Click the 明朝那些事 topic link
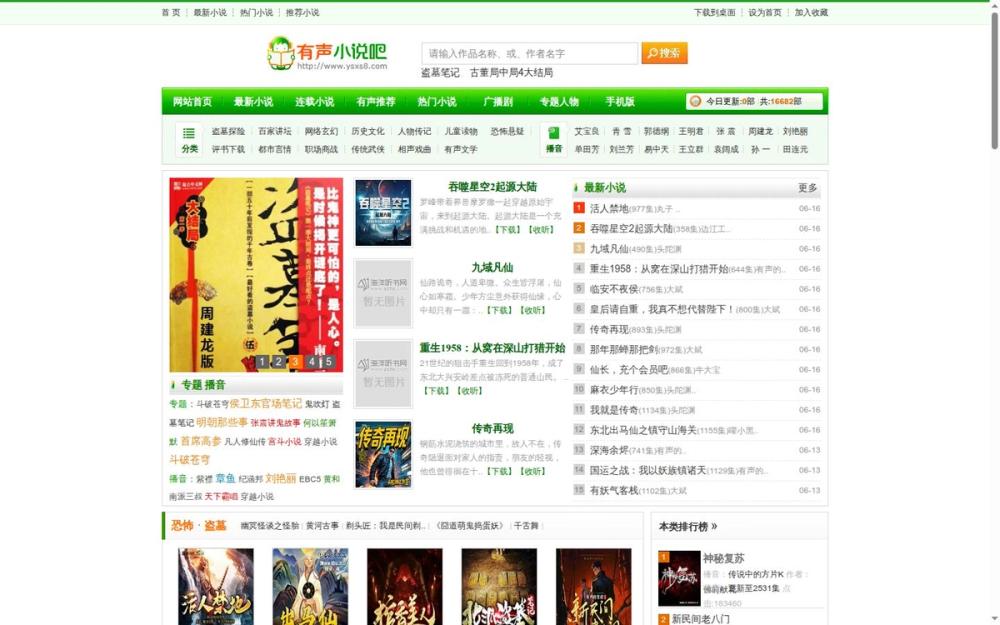 (222, 422)
